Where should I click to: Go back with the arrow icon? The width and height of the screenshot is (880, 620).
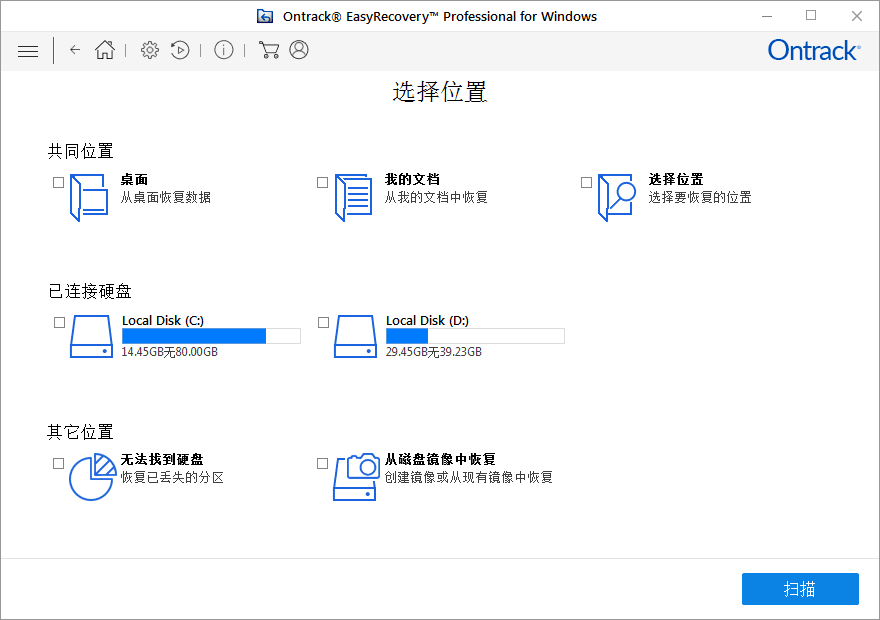pos(75,50)
